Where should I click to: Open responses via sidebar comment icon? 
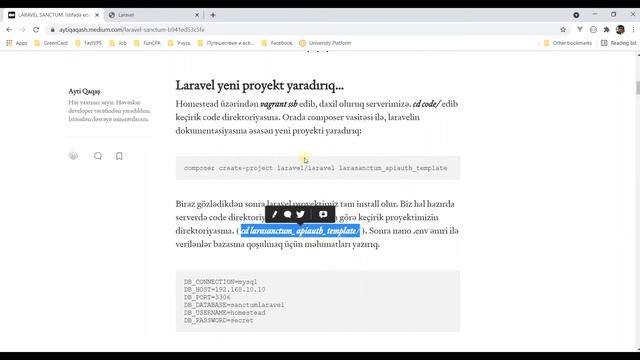(x=98, y=156)
